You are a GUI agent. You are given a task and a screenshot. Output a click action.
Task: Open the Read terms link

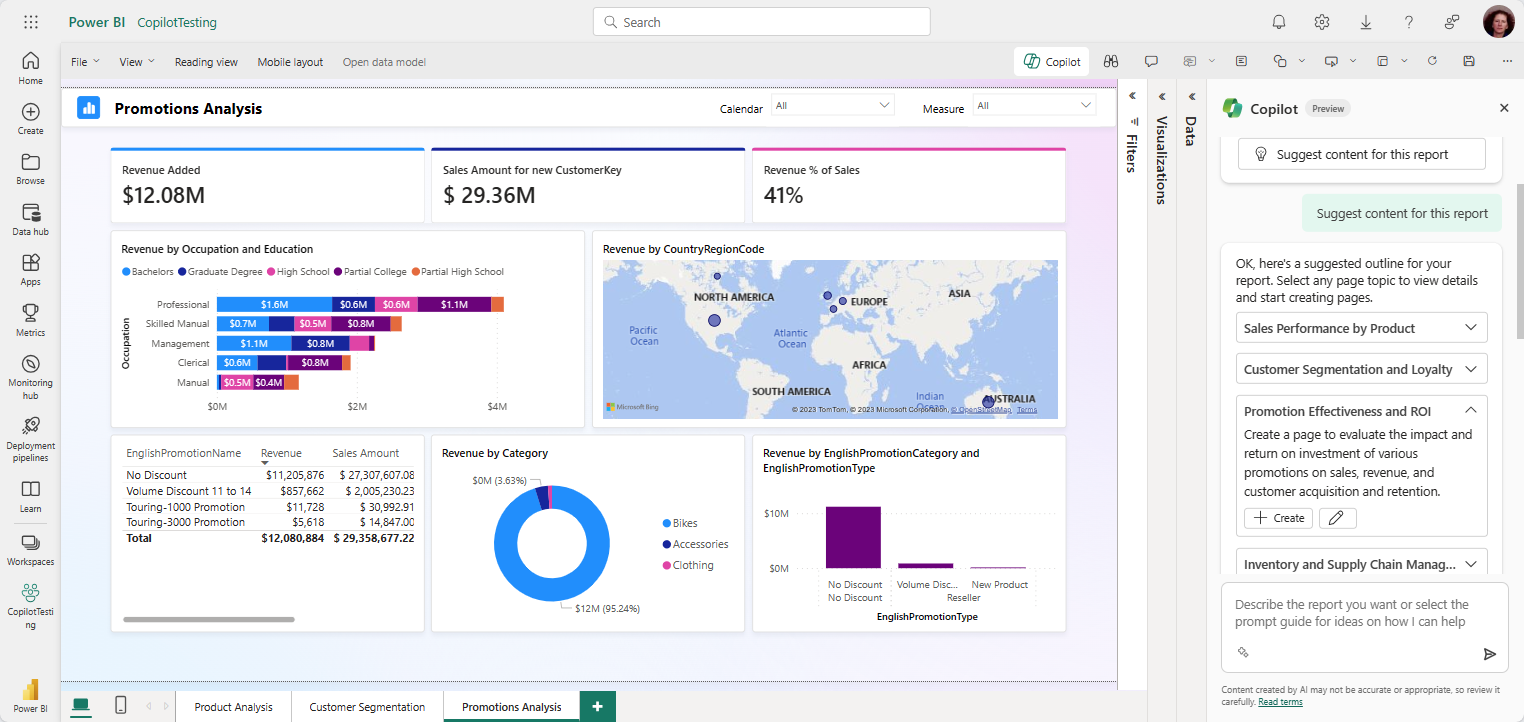click(x=1280, y=702)
